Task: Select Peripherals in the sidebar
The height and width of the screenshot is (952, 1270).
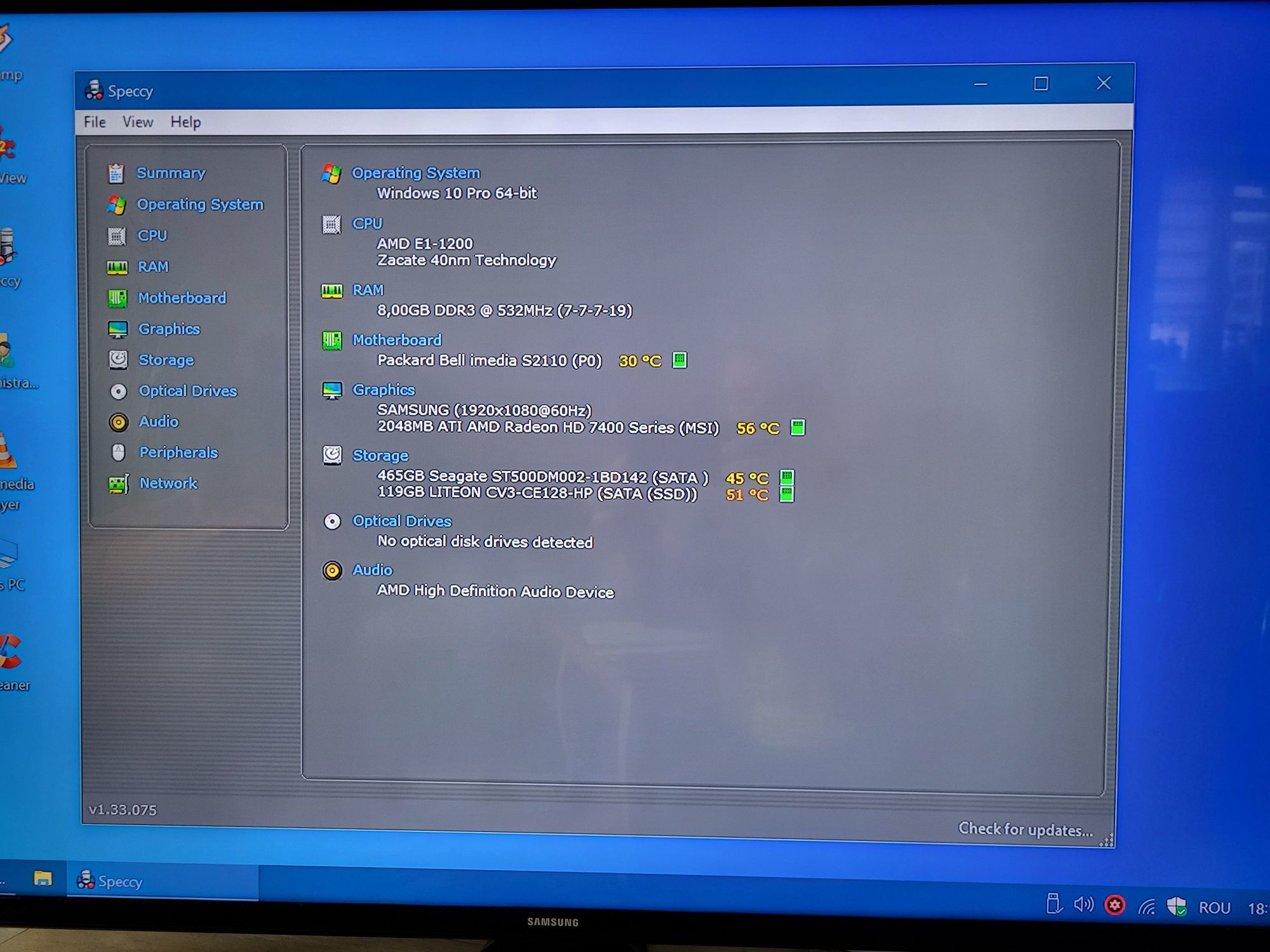Action: (178, 453)
